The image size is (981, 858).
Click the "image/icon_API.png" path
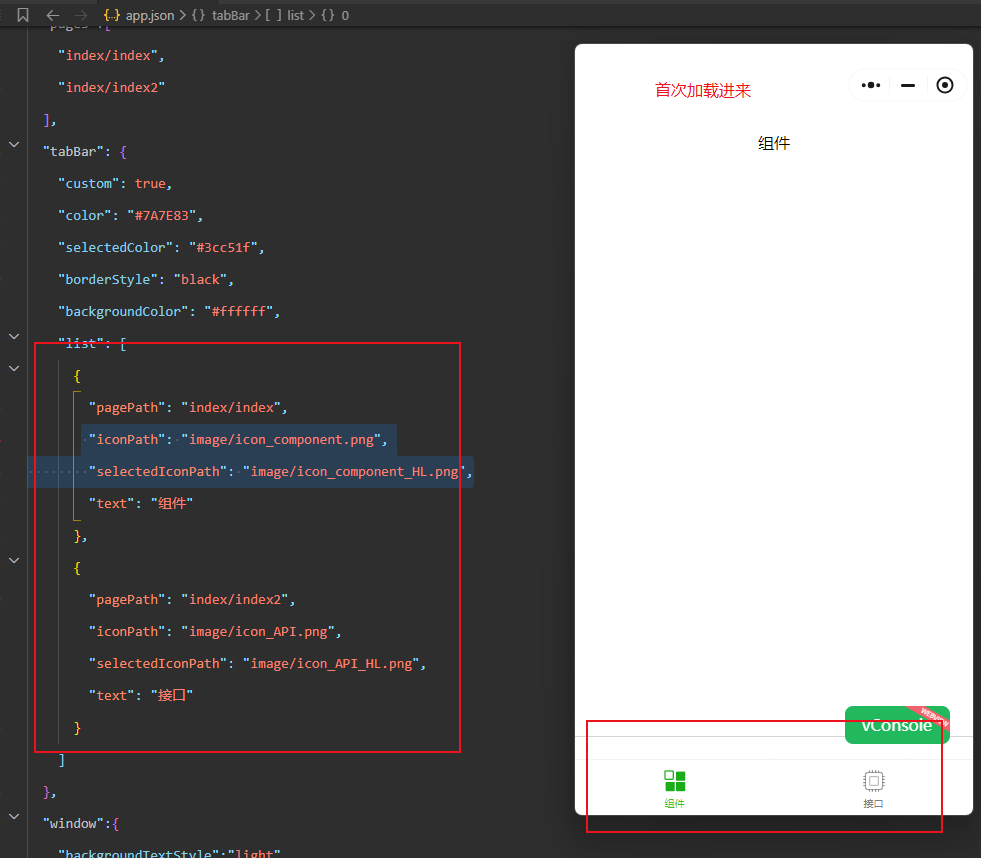[x=258, y=631]
